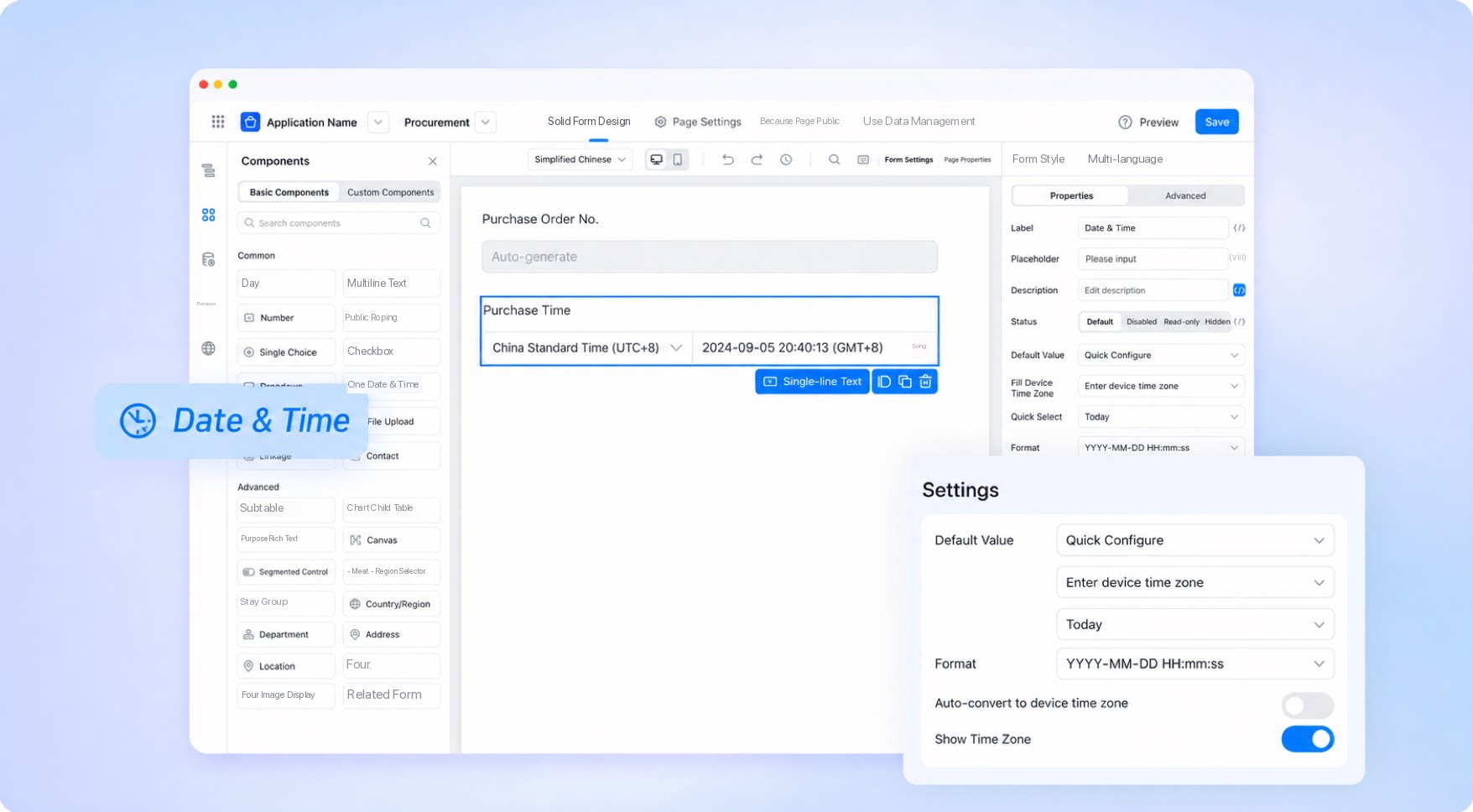Expand the Format YYYY-MM-DD HH:mm:ss dropdown in Settings
This screenshot has height=812, width=1473.
pos(1195,664)
